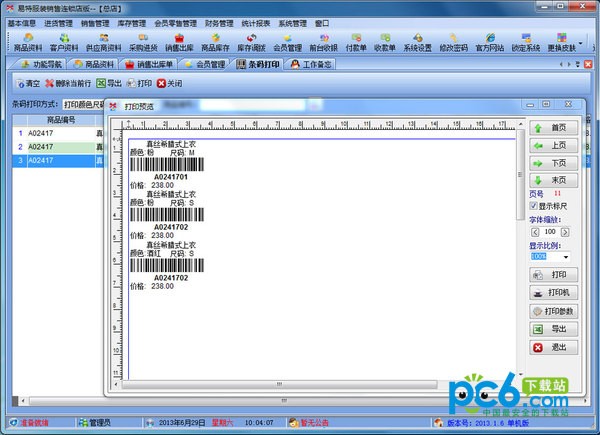Image resolution: width=600 pixels, height=435 pixels.
Task: Click 暂无公告 in the status bar
Action: (x=309, y=422)
